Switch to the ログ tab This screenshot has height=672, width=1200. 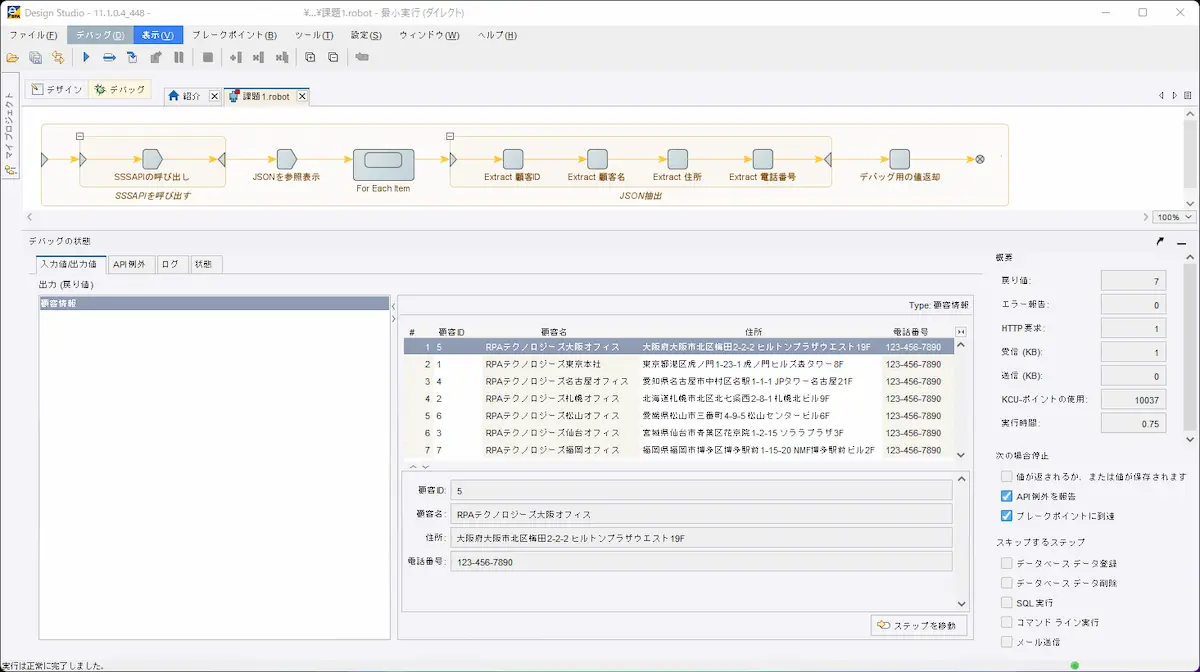click(171, 264)
